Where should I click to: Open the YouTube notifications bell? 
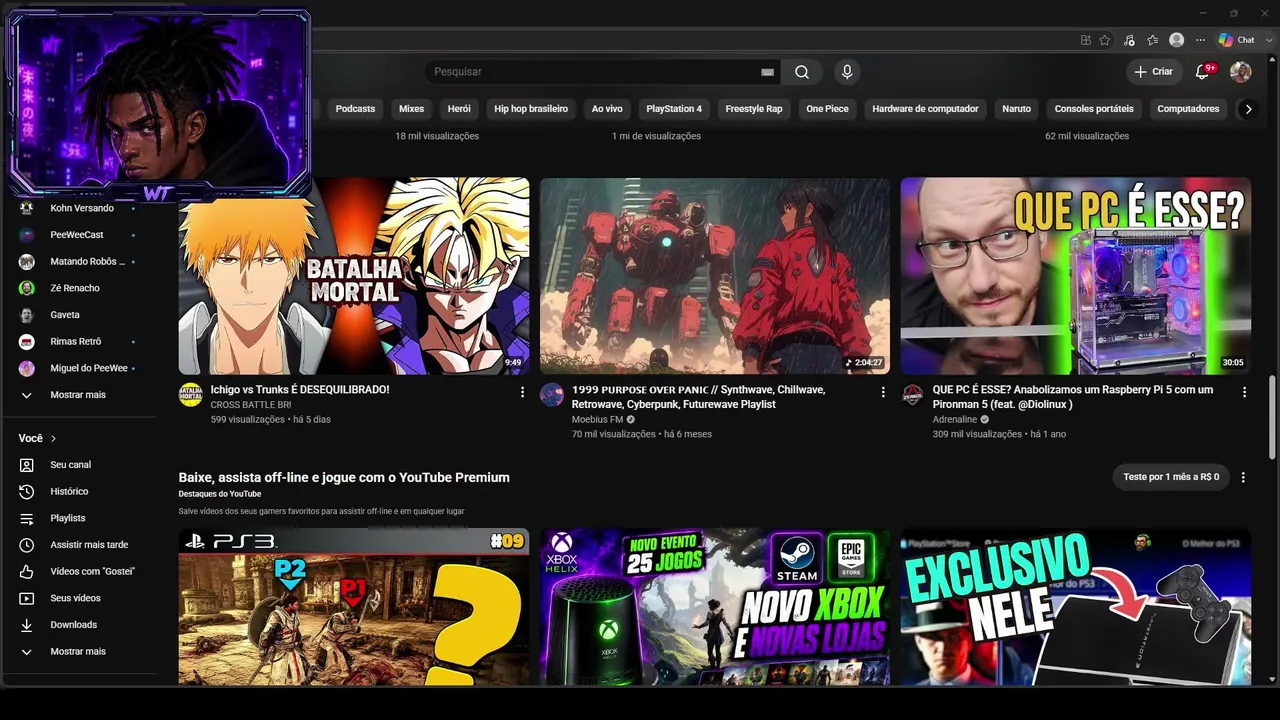tap(1204, 72)
